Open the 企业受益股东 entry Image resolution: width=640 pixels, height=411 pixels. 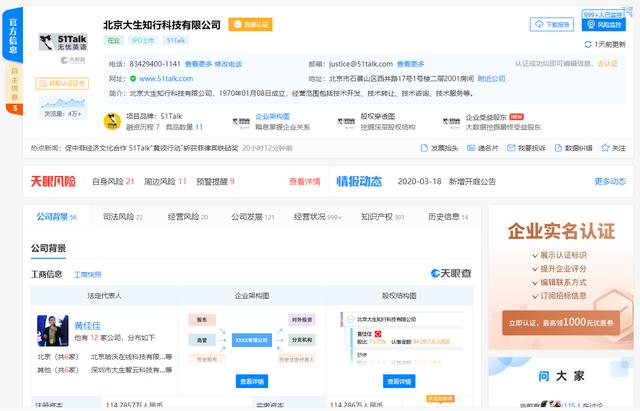tap(486, 117)
